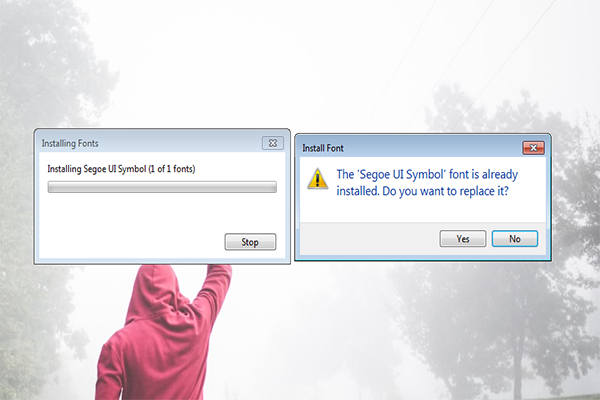Click the font installation progress bar
Image resolution: width=600 pixels, height=400 pixels.
point(162,187)
